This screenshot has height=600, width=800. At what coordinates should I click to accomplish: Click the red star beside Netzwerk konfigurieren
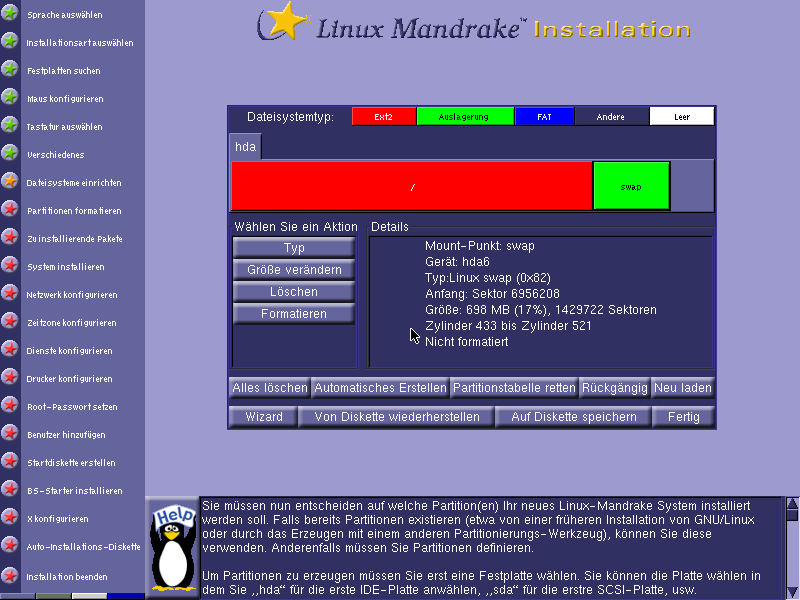tap(10, 293)
